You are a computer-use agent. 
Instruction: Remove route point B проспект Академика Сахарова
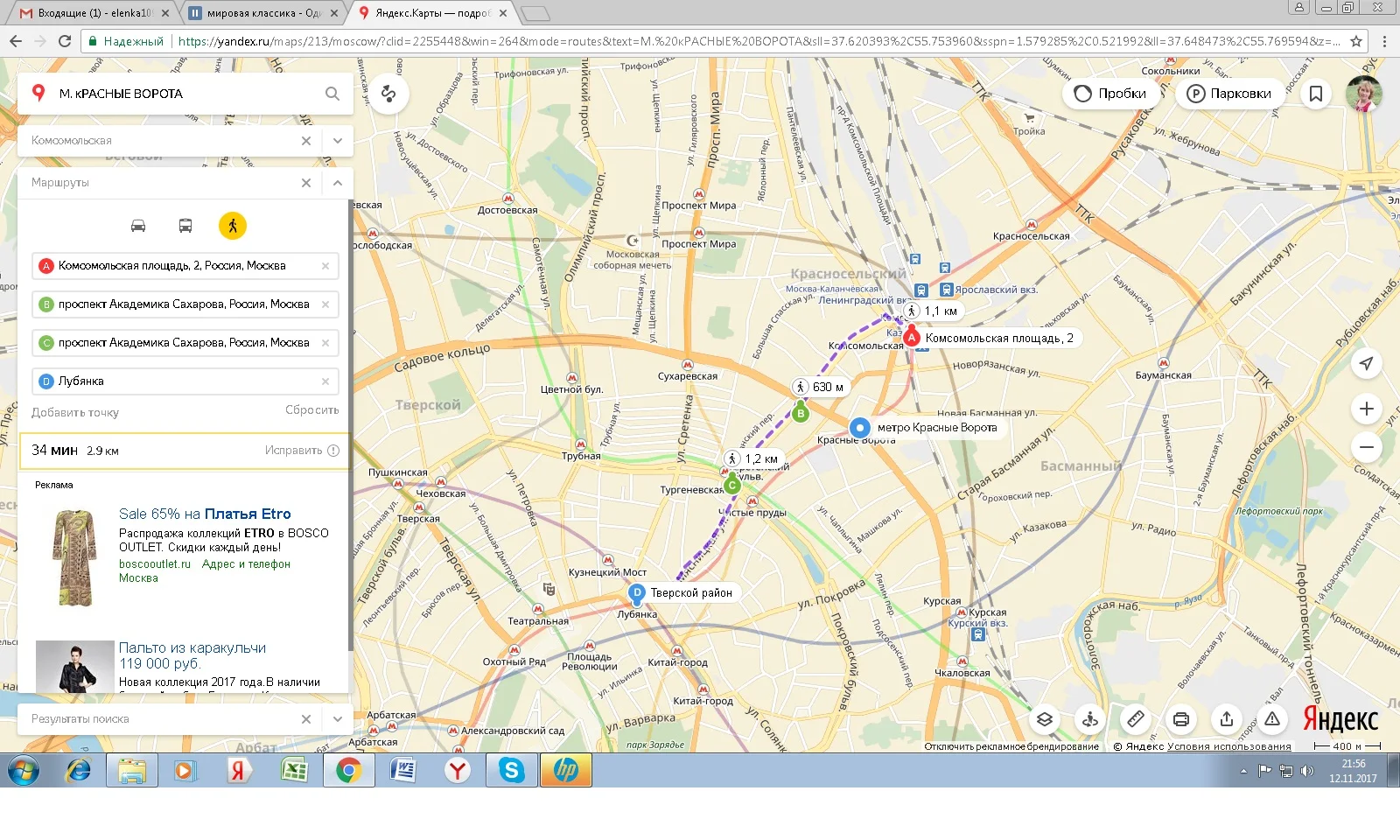pyautogui.click(x=325, y=304)
